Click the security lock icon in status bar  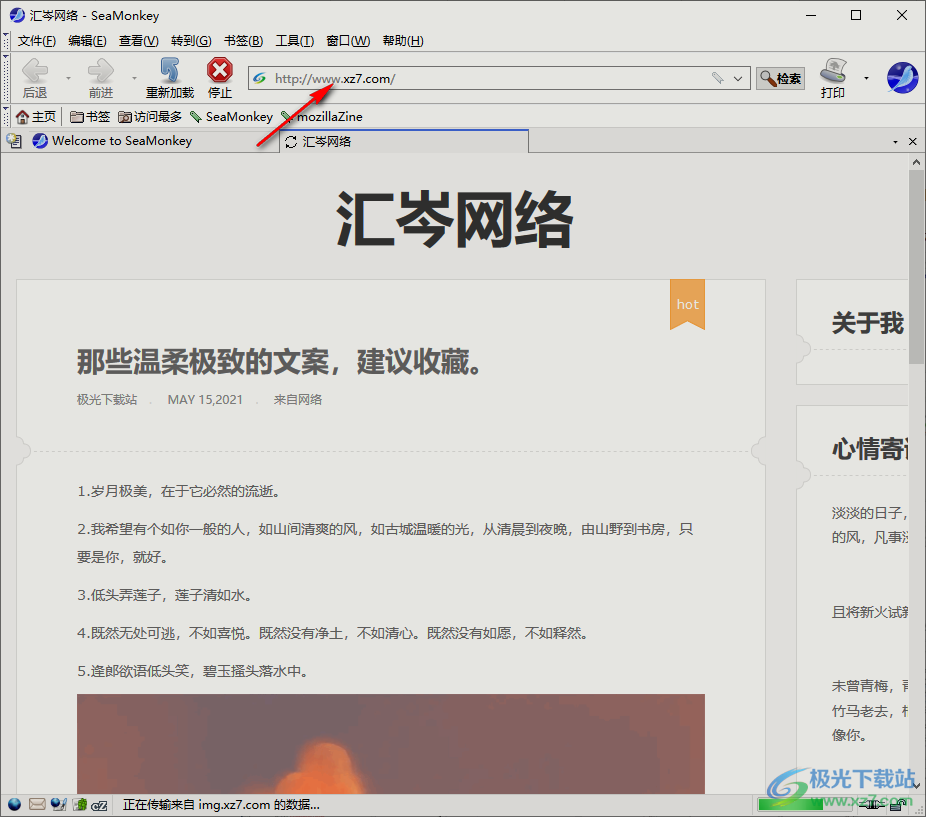pyautogui.click(x=899, y=805)
